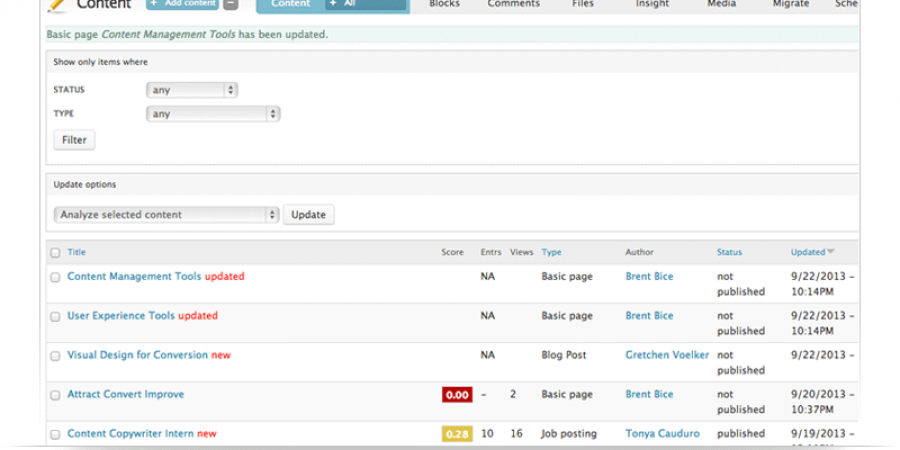This screenshot has width=900, height=450.
Task: Click the minus button beside Add content
Action: click(231, 4)
